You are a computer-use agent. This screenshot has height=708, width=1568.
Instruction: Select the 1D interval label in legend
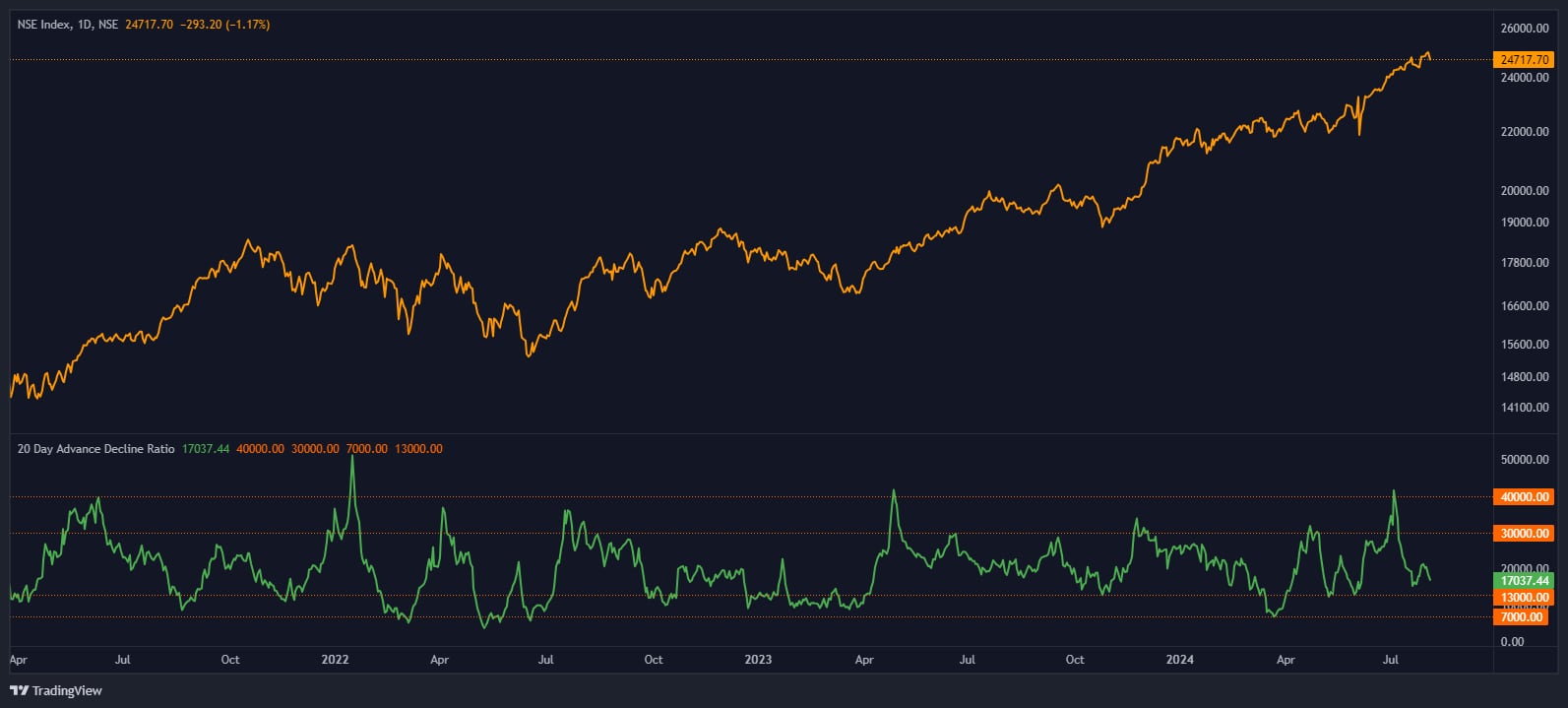click(x=85, y=25)
